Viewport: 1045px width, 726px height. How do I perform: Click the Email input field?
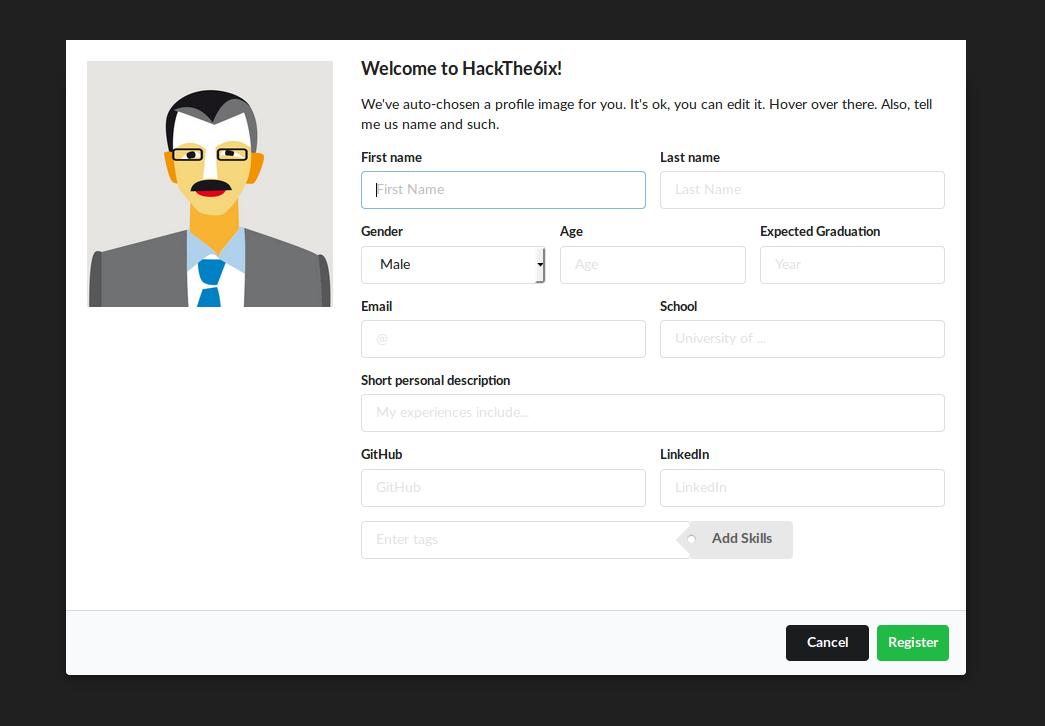pos(503,339)
